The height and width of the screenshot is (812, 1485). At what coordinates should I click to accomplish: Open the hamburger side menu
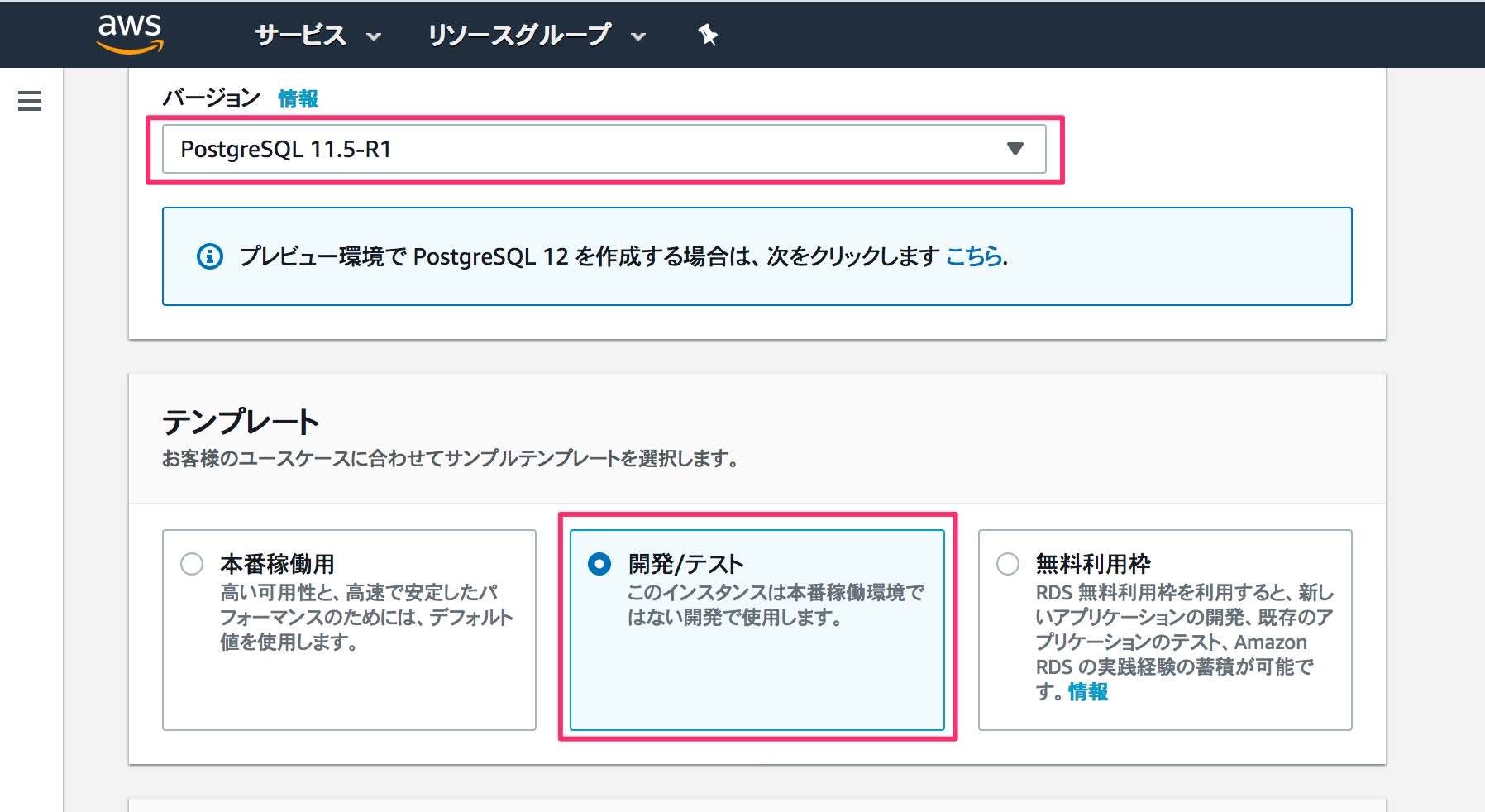(x=30, y=101)
